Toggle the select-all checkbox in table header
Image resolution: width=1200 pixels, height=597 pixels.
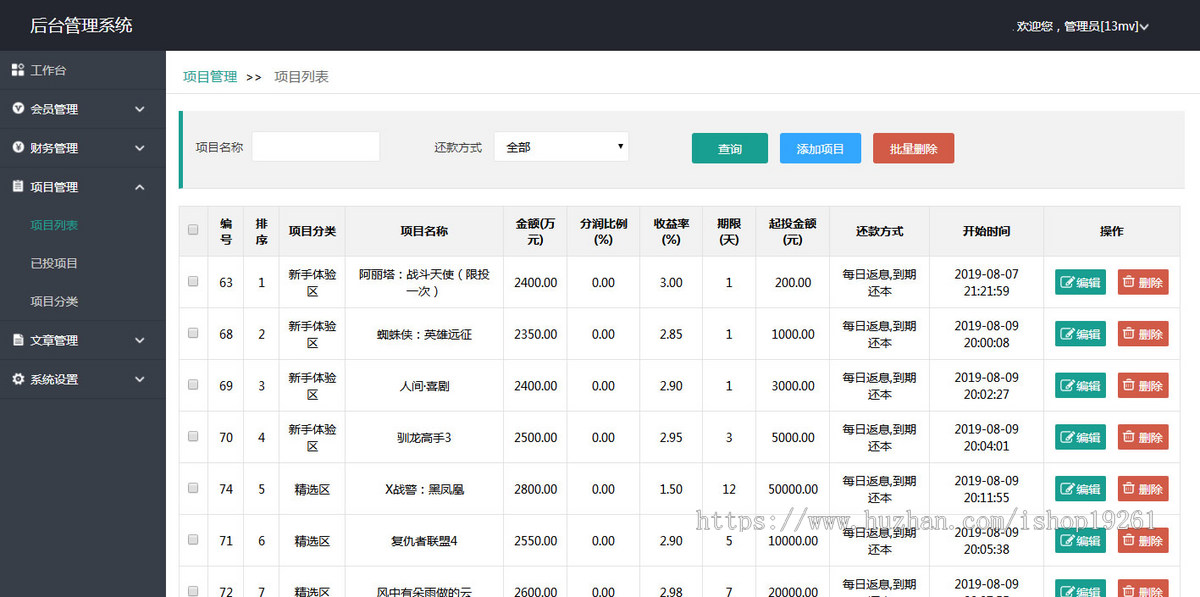[x=193, y=230]
